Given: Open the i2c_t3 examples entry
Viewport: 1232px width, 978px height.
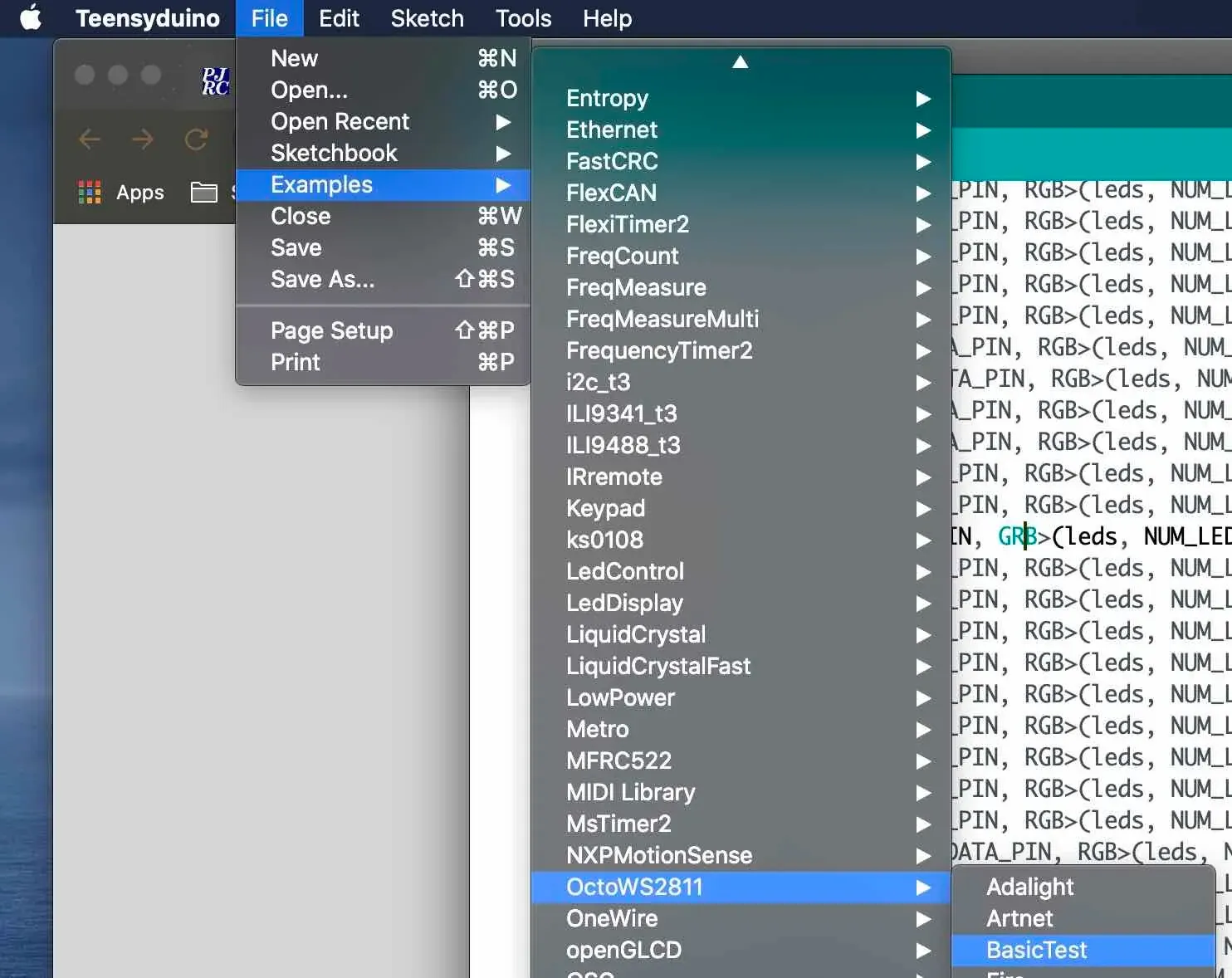Looking at the screenshot, I should pos(741,382).
